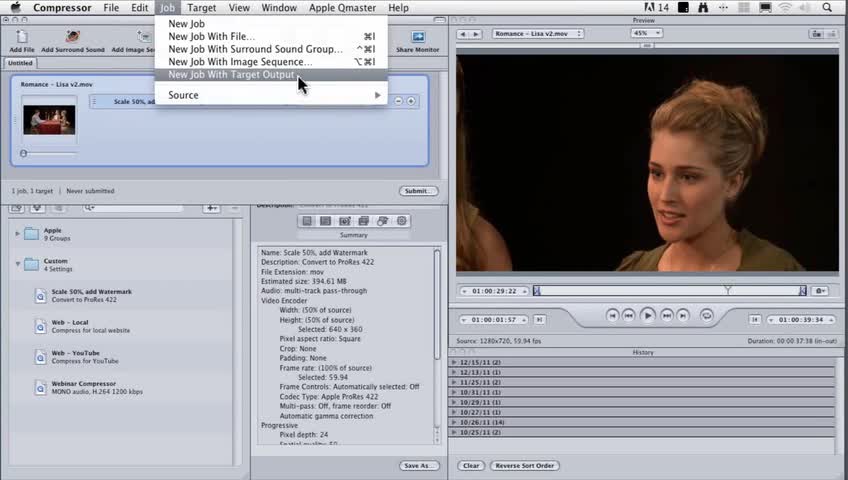Viewport: 848px width, 480px height.
Task: Click the Save As button
Action: [x=419, y=465]
